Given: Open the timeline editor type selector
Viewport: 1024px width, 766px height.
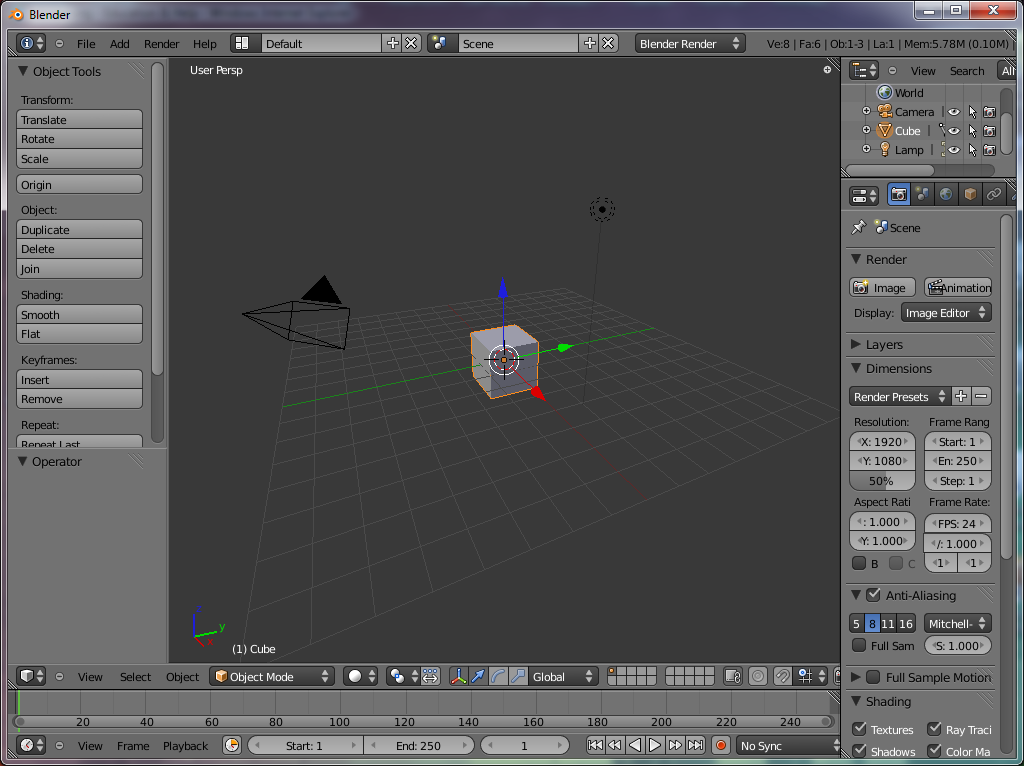Looking at the screenshot, I should [x=31, y=745].
